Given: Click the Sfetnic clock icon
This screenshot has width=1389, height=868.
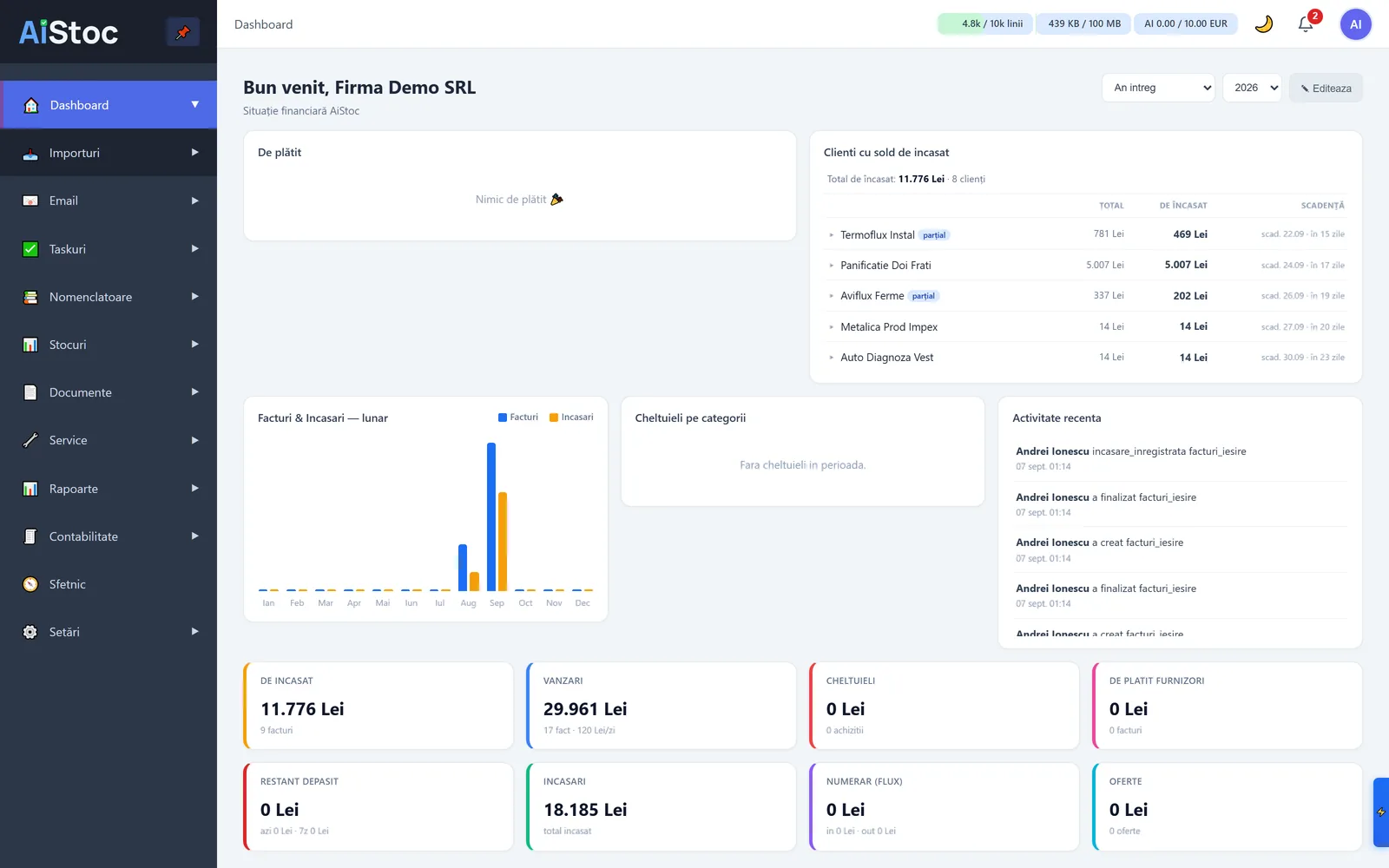Looking at the screenshot, I should click(30, 584).
